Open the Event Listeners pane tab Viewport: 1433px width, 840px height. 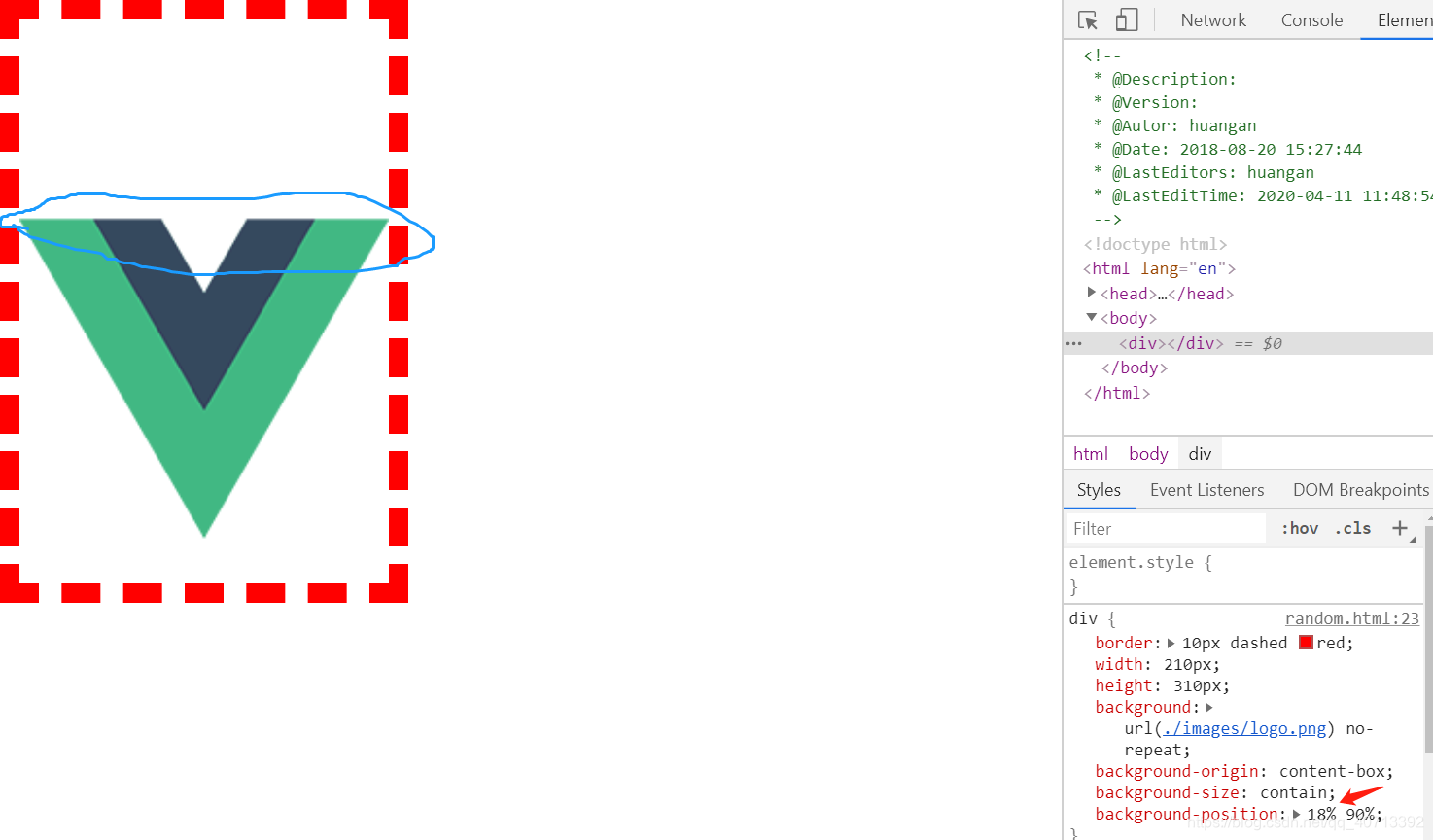1206,490
